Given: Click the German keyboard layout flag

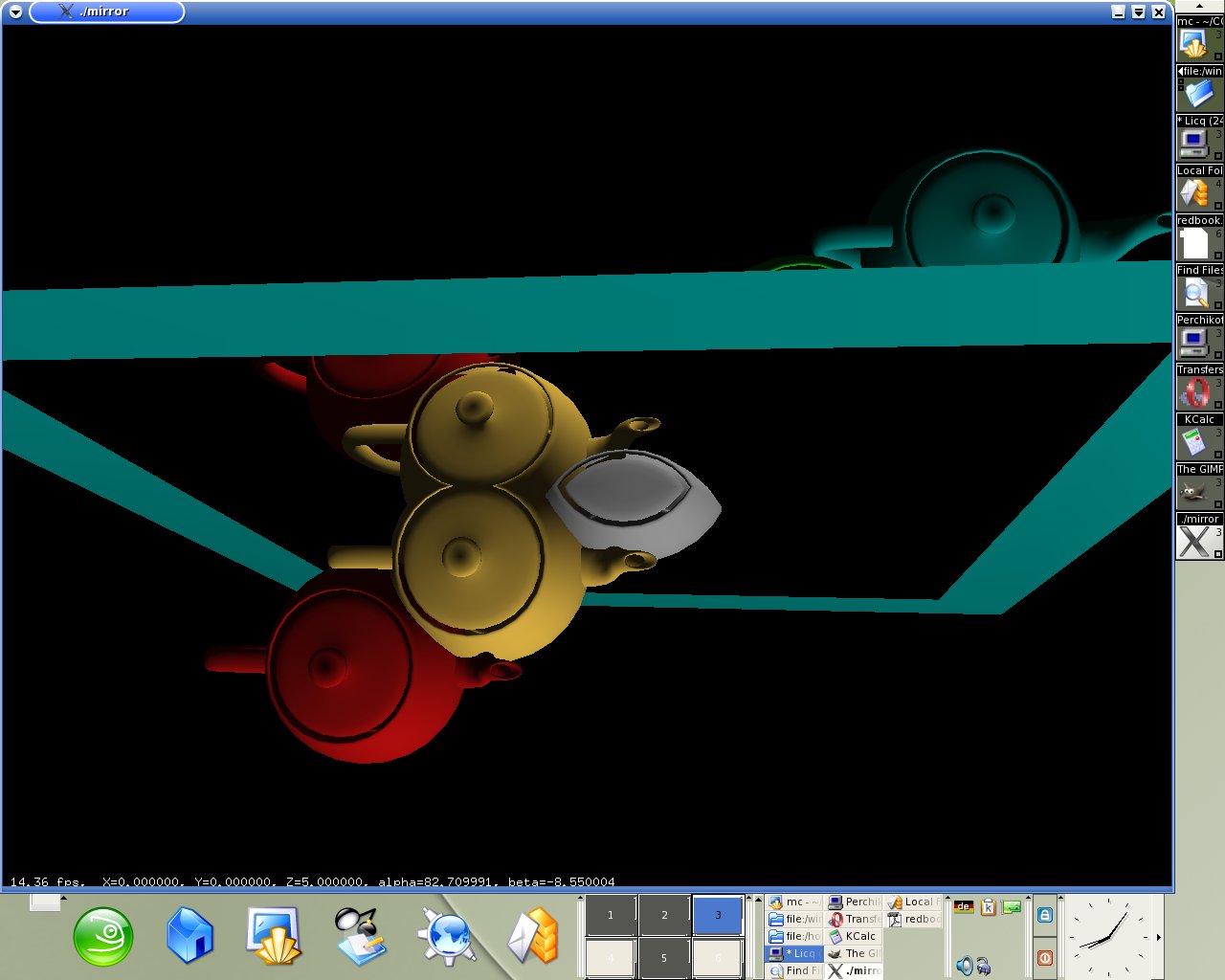Looking at the screenshot, I should coord(964,906).
